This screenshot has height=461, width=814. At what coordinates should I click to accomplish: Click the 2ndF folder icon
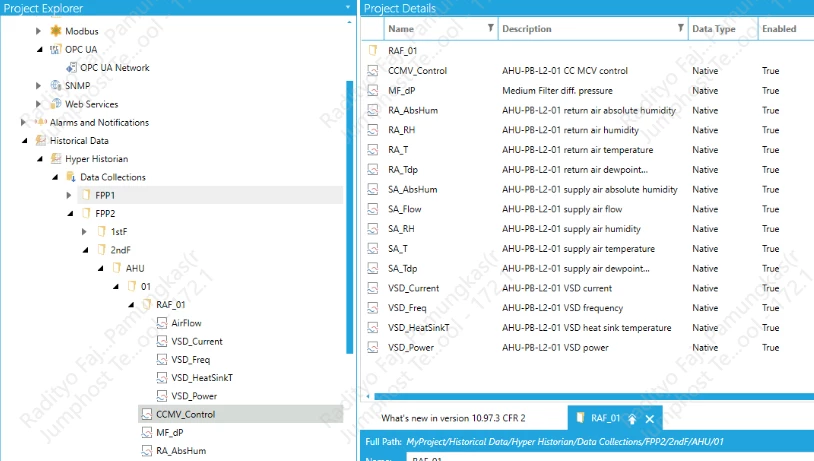pyautogui.click(x=102, y=250)
